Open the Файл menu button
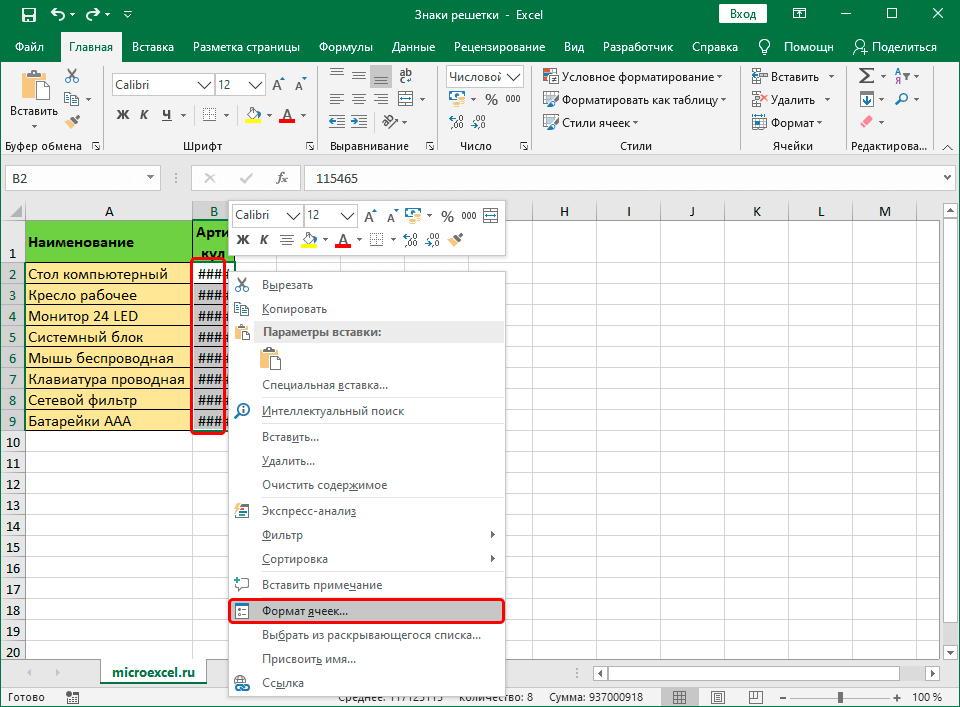960x707 pixels. [29, 47]
